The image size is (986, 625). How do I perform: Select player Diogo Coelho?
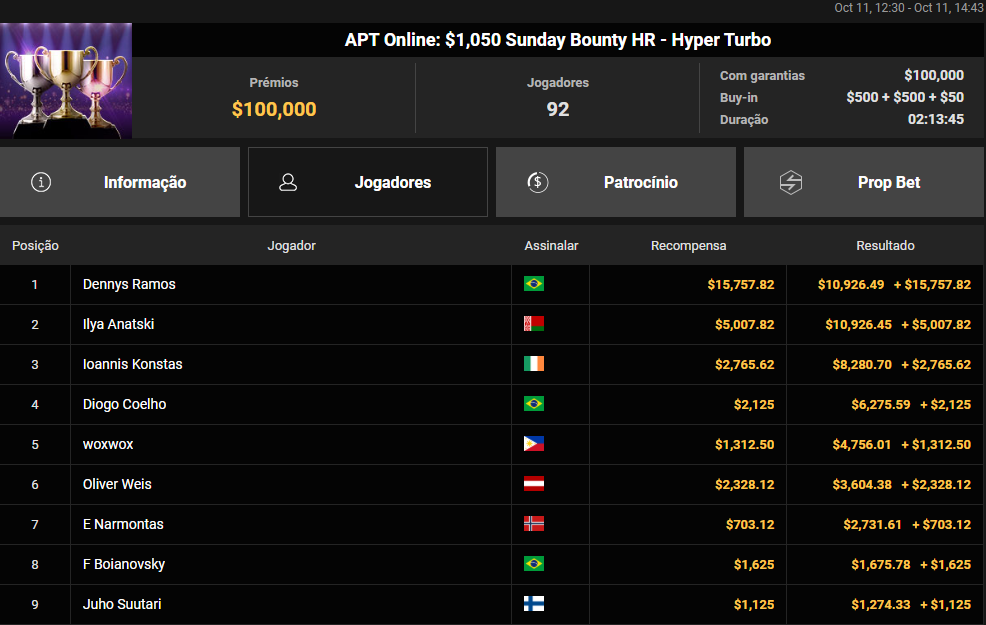tap(125, 404)
